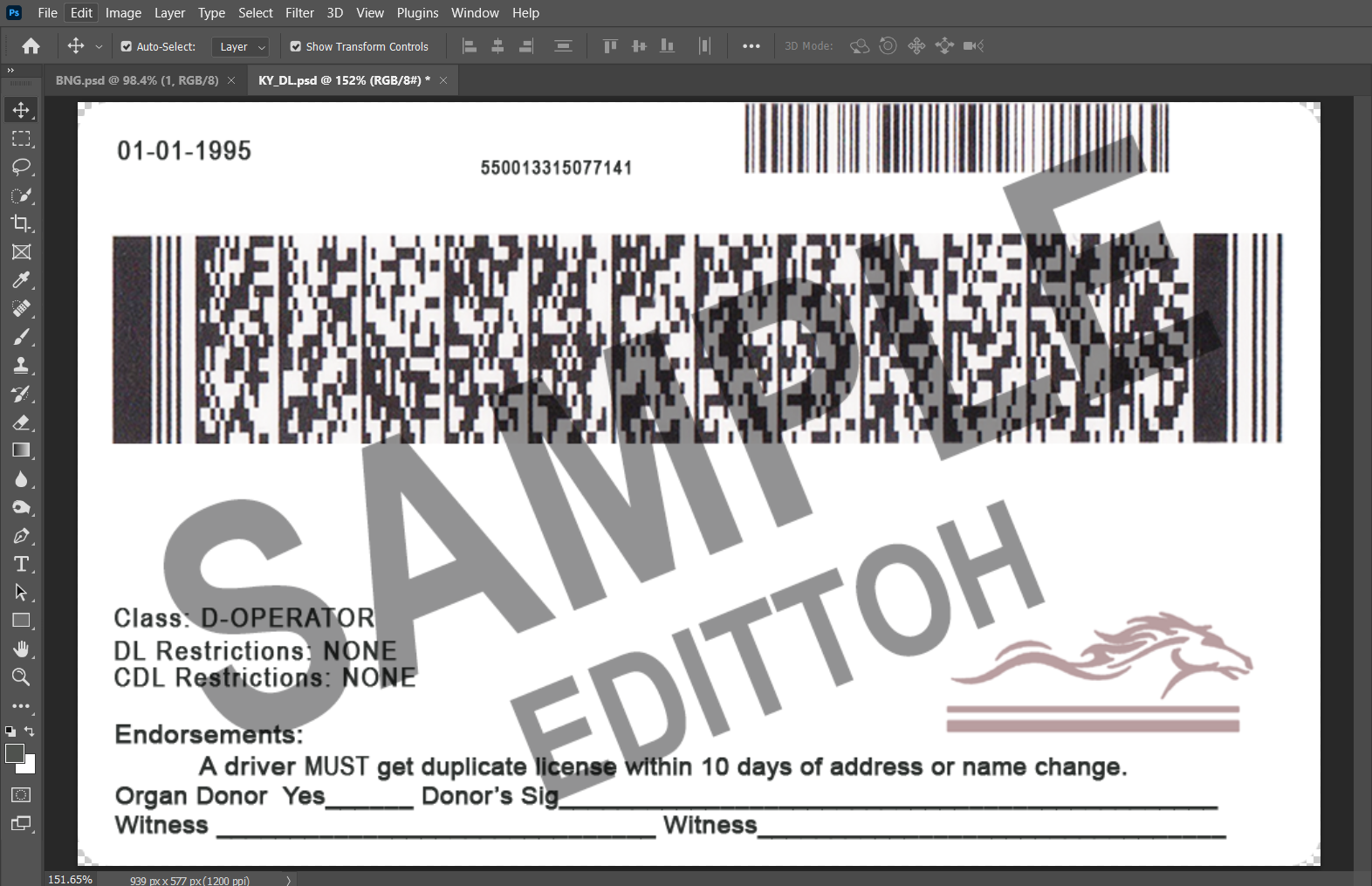Select the Healing Brush tool
The height and width of the screenshot is (886, 1372).
pyautogui.click(x=21, y=309)
